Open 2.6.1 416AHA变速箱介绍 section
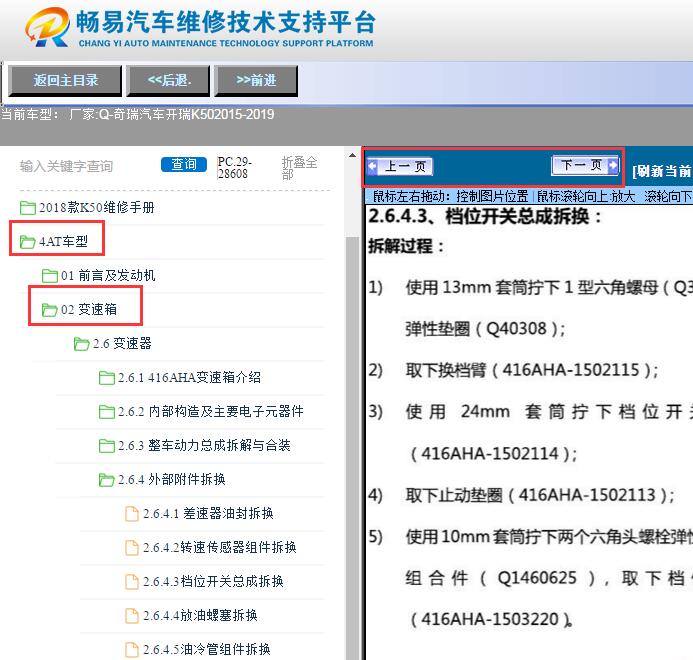 click(x=189, y=378)
